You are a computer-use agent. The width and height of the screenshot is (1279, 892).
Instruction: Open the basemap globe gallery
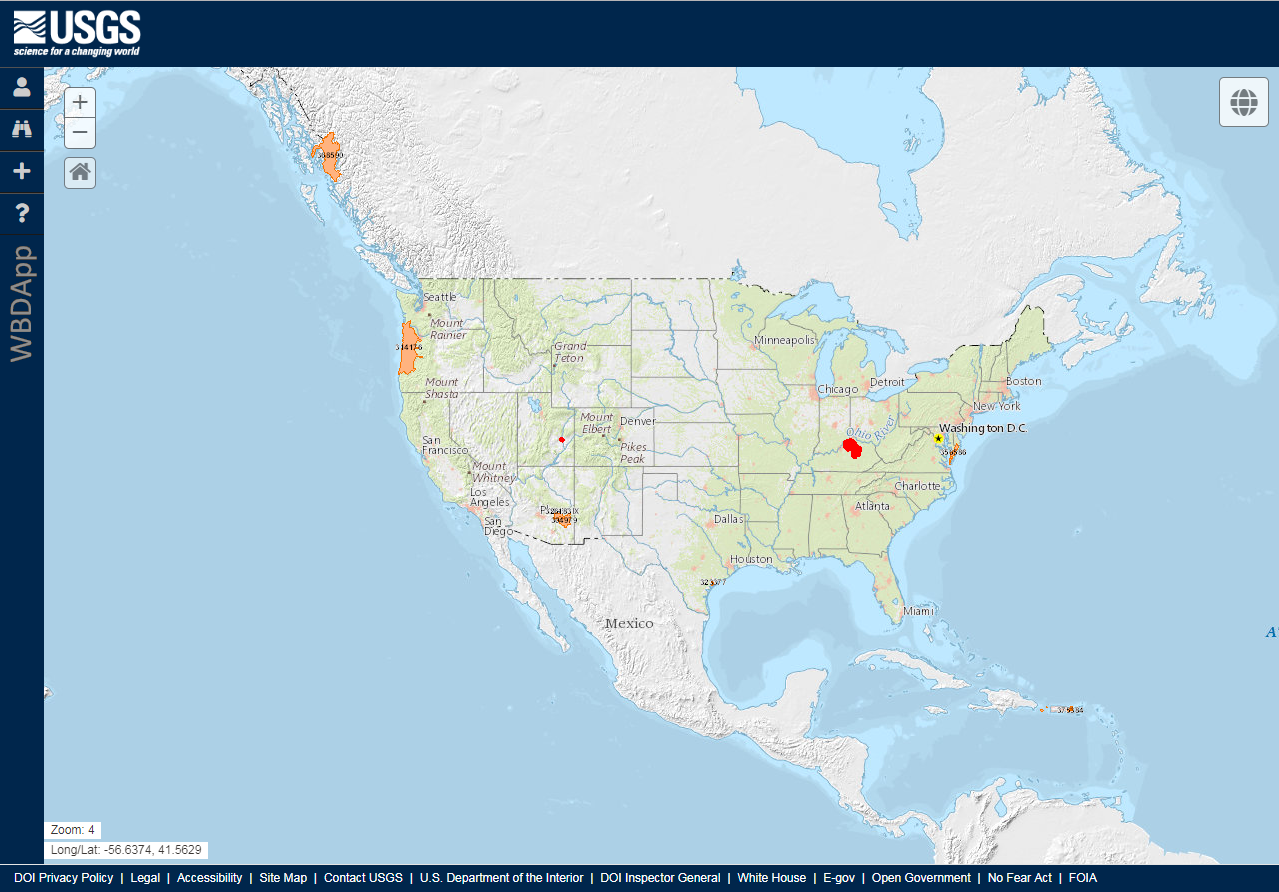tap(1243, 101)
